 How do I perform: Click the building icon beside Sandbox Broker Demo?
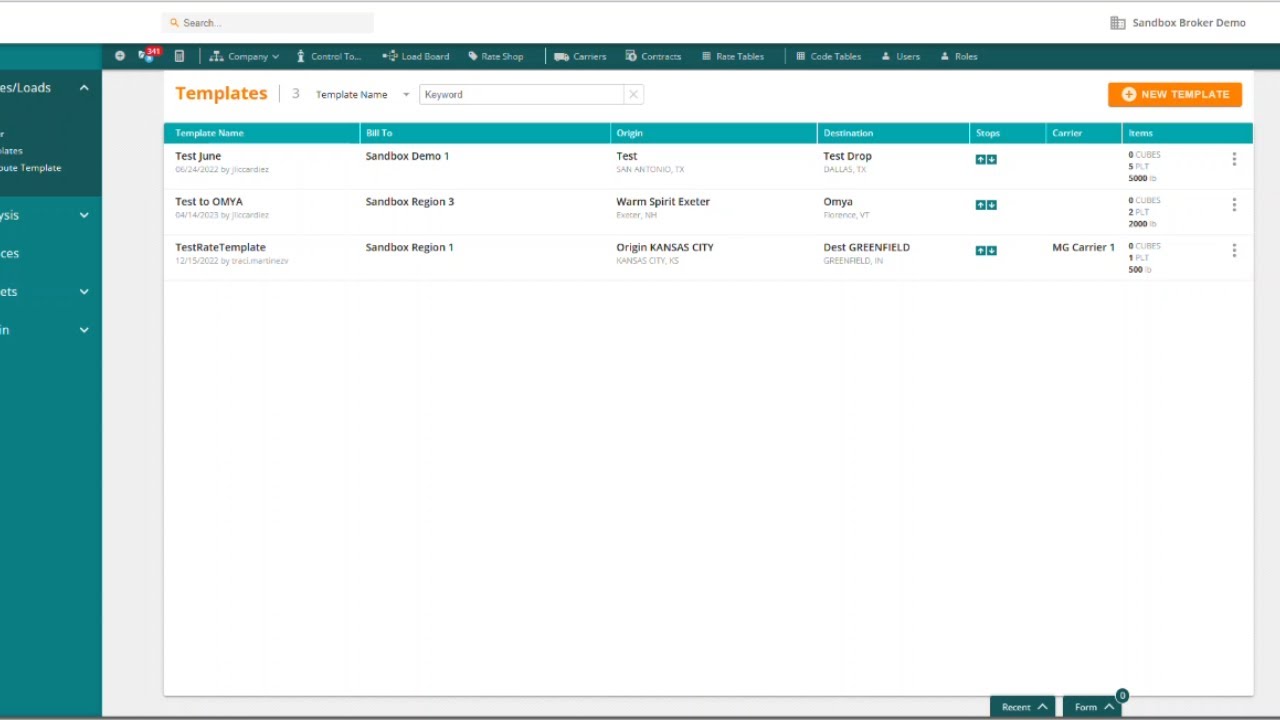[x=1118, y=23]
